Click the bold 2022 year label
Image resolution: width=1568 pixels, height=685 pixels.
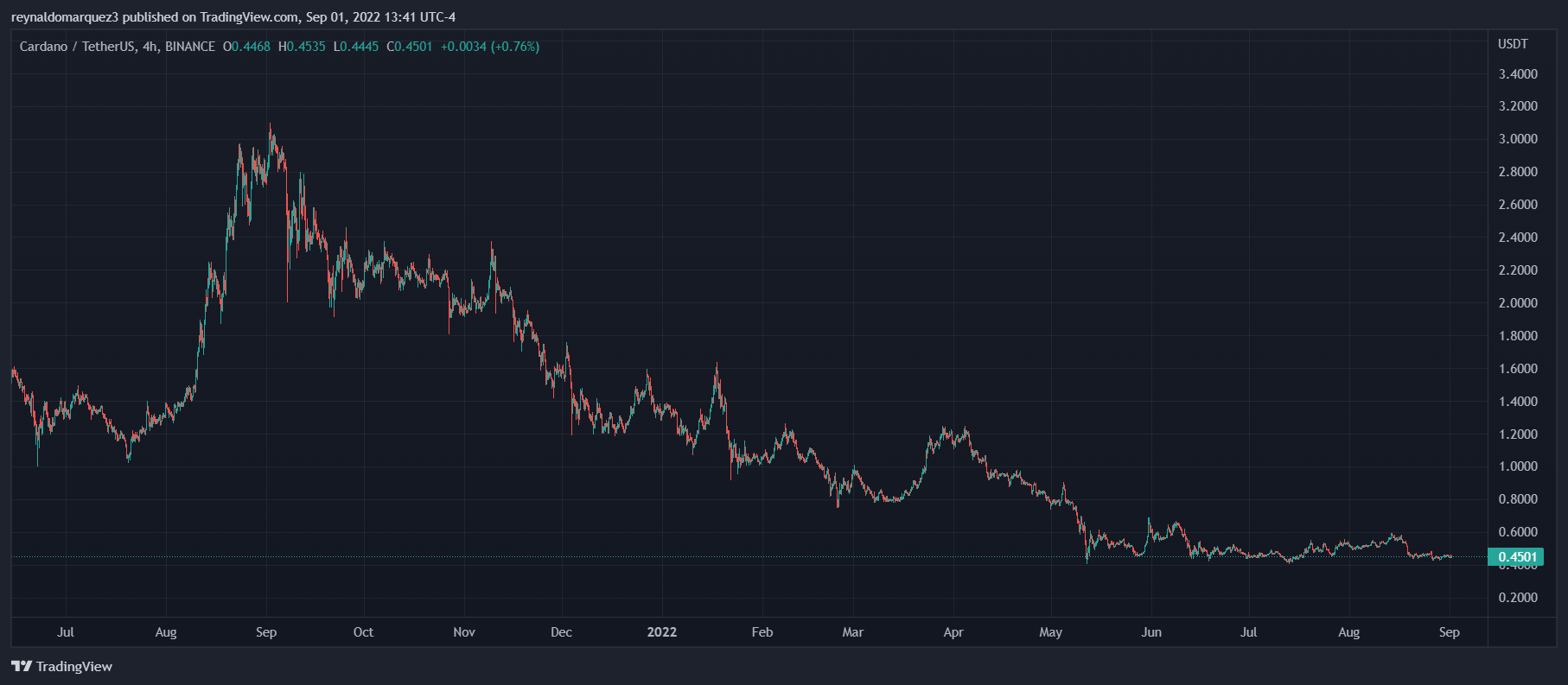[662, 632]
